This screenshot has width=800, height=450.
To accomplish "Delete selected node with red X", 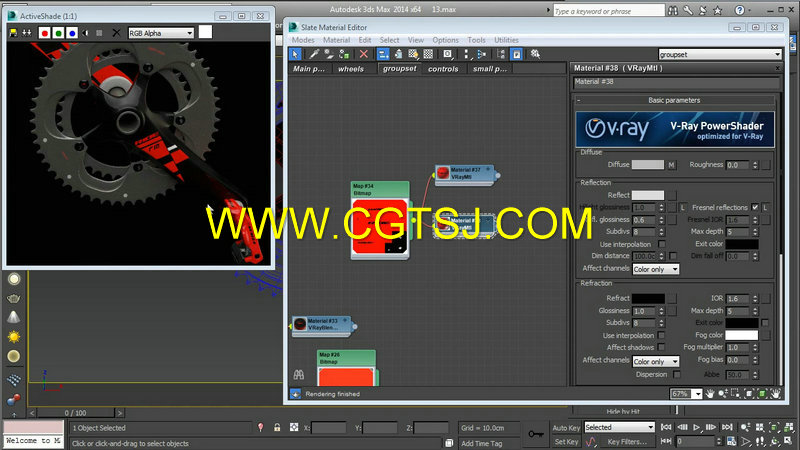I will (x=363, y=54).
